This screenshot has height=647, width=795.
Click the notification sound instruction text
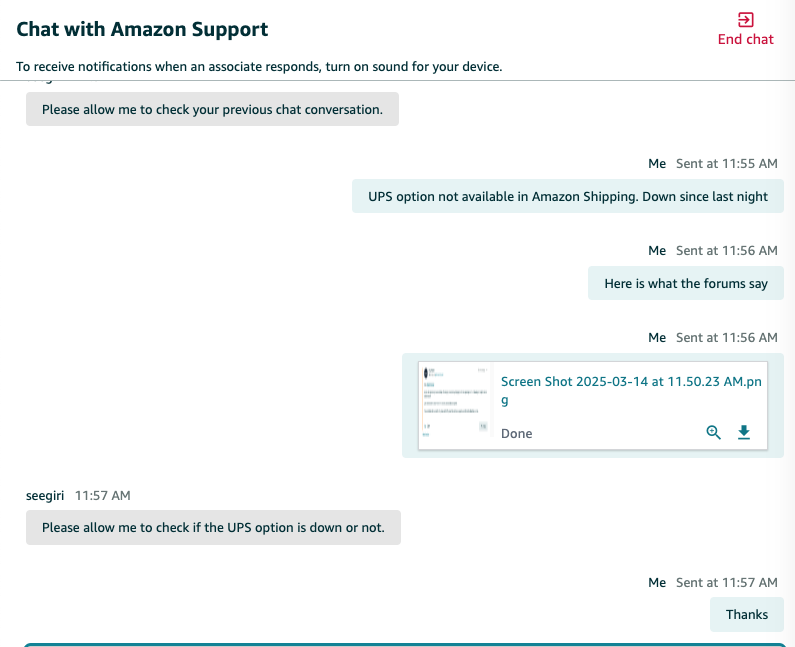click(x=259, y=66)
